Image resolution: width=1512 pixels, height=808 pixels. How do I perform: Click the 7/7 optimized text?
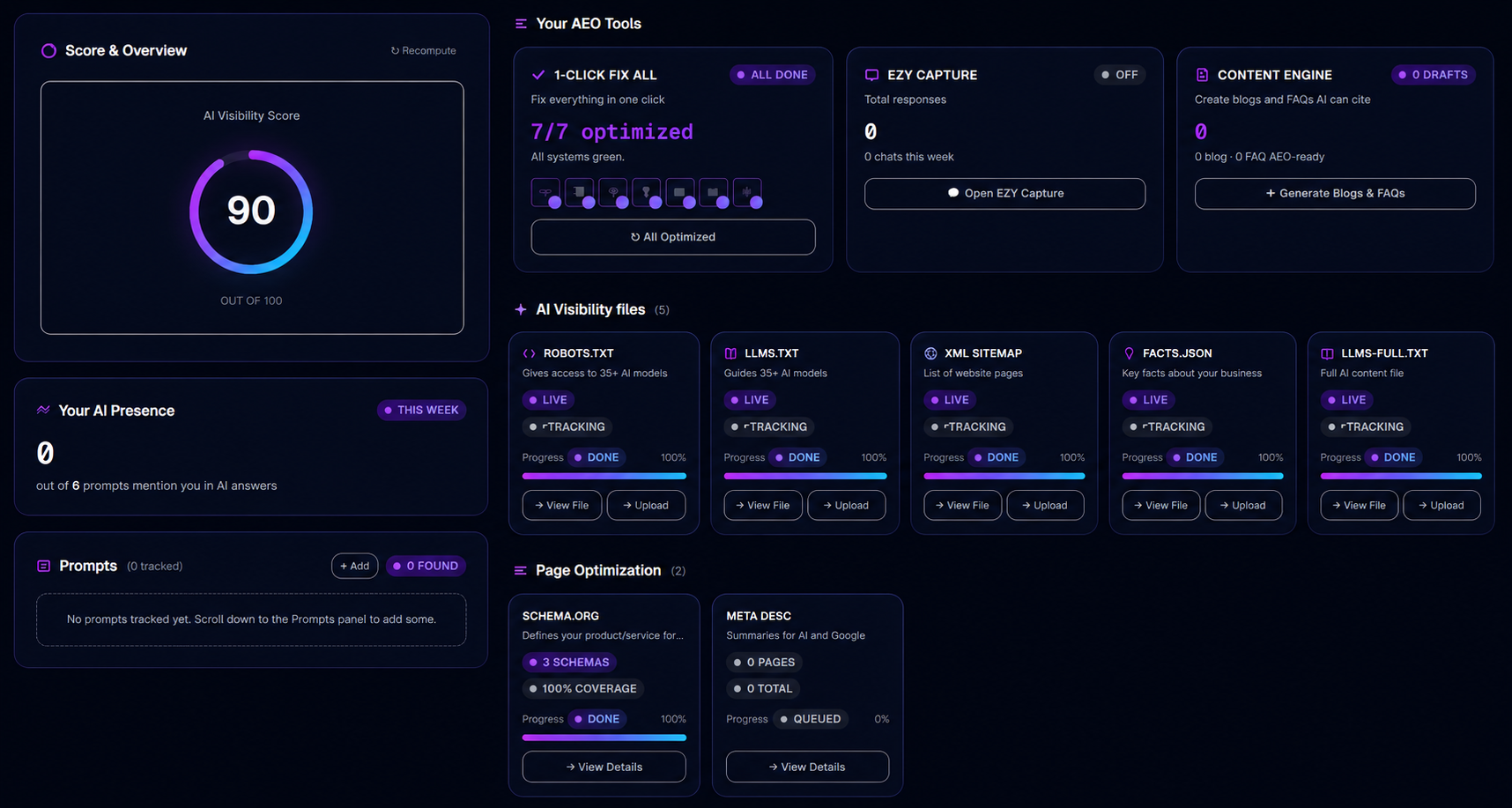coord(611,132)
